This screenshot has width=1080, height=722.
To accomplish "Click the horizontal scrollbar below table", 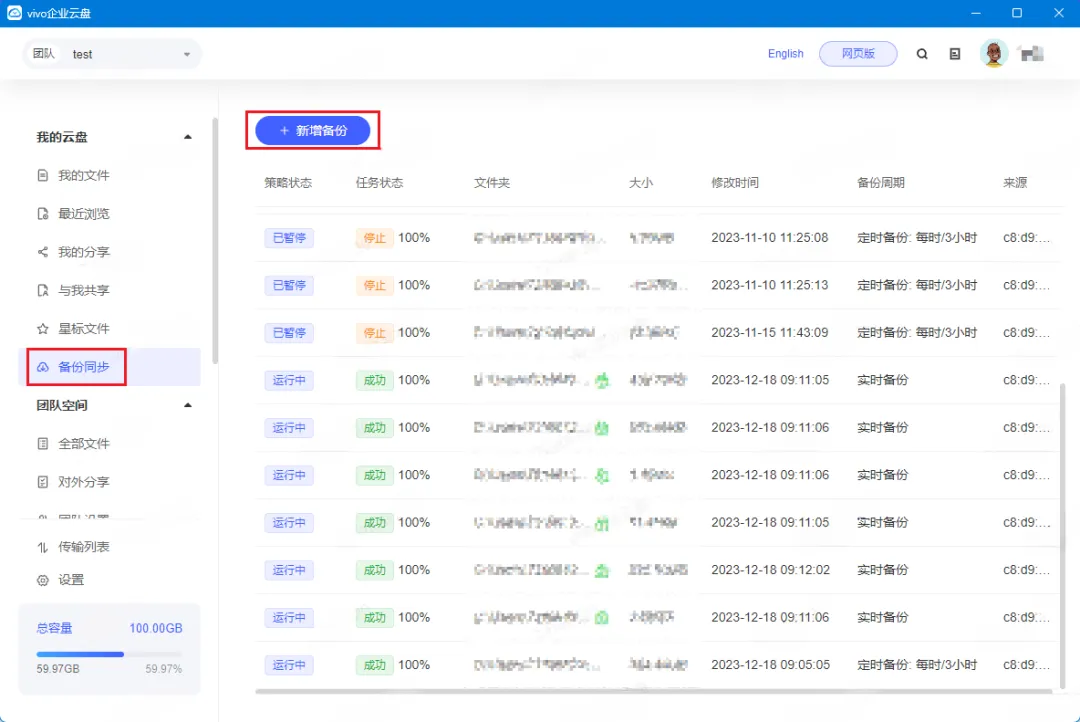I will tap(653, 691).
